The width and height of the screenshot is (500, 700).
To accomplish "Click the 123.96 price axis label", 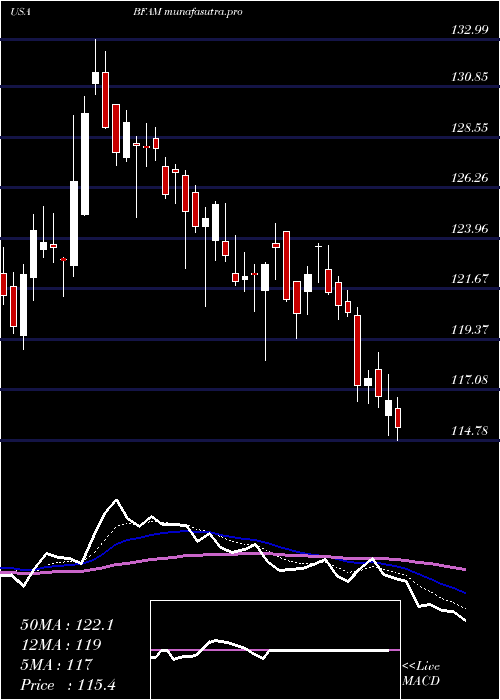I will 470,229.
